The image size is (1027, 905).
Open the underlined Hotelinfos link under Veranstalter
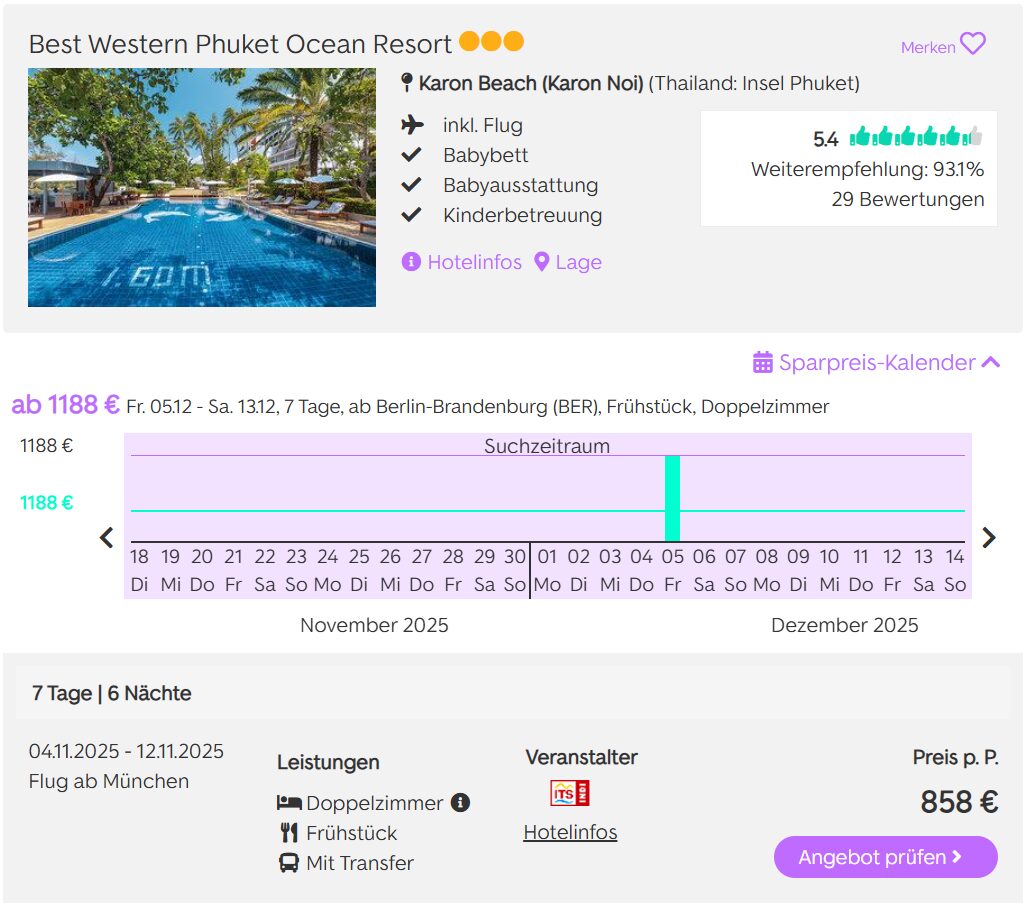570,832
